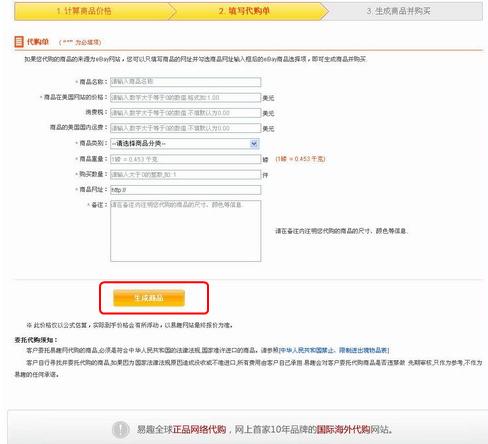488x444 pixels.
Task: Click the 委托代购须知 heading
Action: pyautogui.click(x=36, y=340)
